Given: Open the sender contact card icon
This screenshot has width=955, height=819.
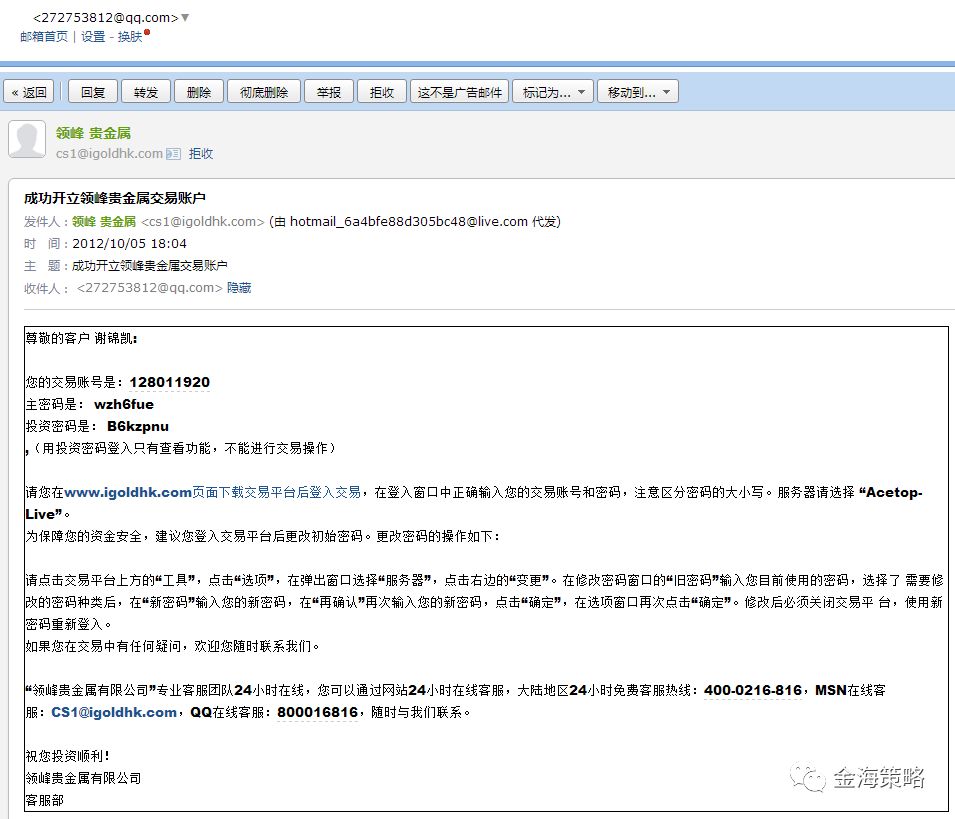Looking at the screenshot, I should 174,154.
